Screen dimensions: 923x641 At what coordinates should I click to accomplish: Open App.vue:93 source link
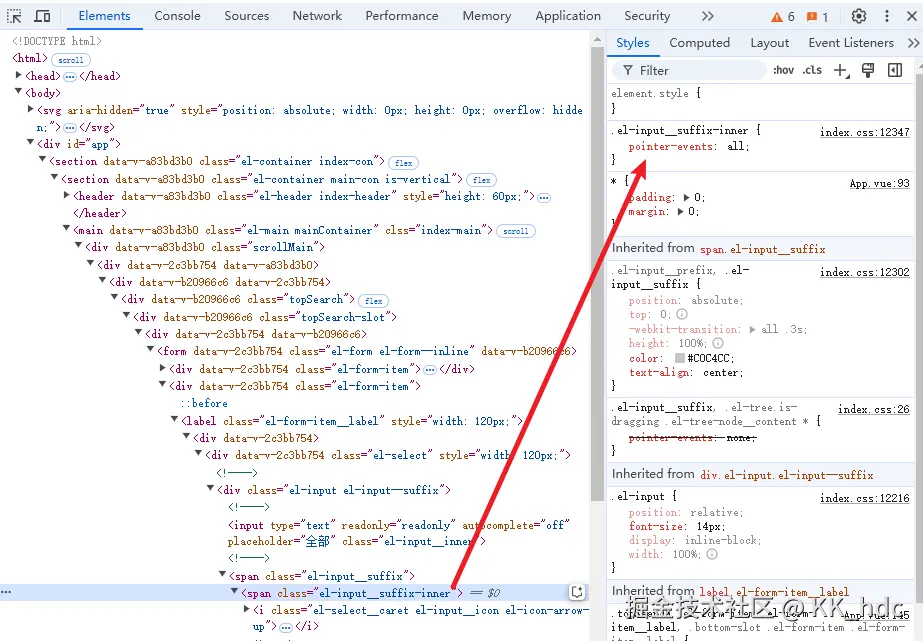click(879, 183)
